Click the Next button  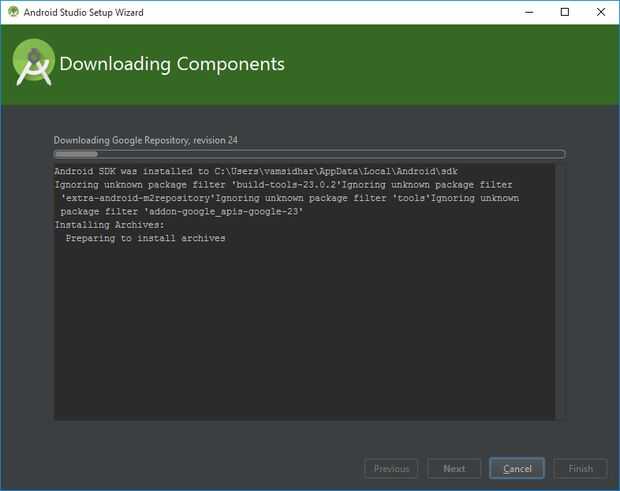click(454, 468)
